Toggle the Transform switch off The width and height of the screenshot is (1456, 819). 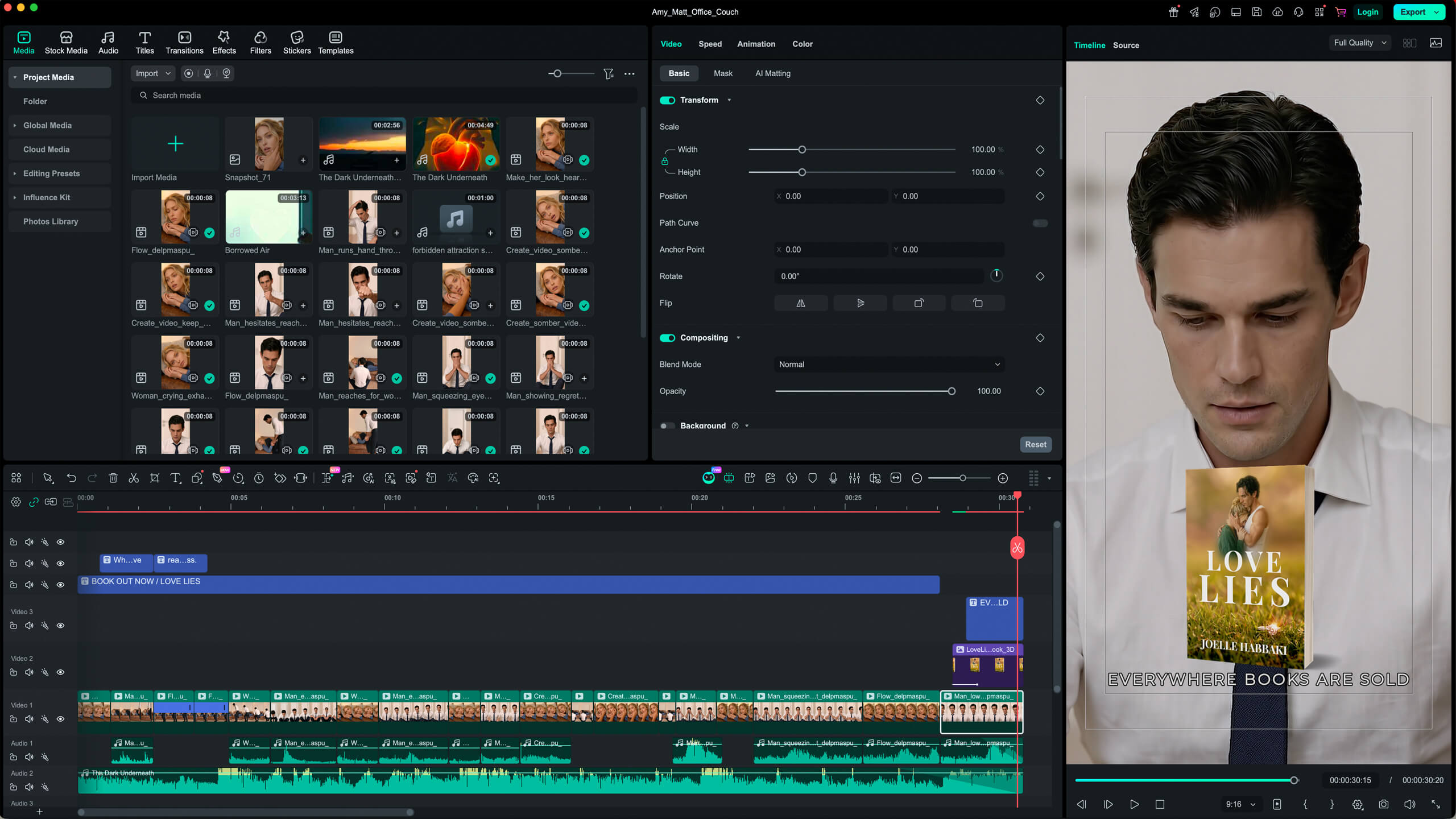coord(667,100)
